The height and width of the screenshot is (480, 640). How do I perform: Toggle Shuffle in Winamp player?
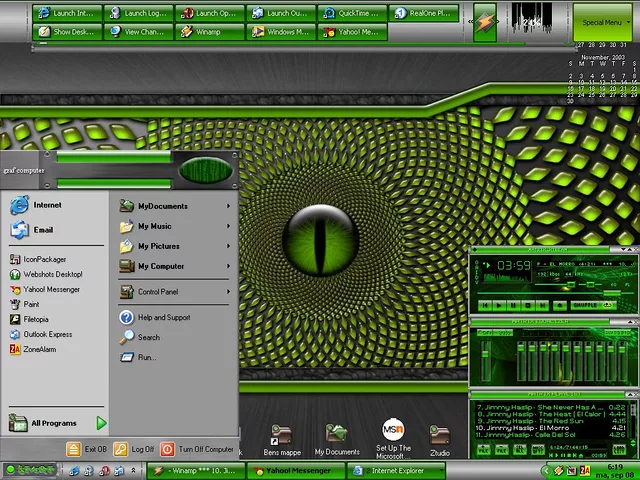(x=585, y=305)
